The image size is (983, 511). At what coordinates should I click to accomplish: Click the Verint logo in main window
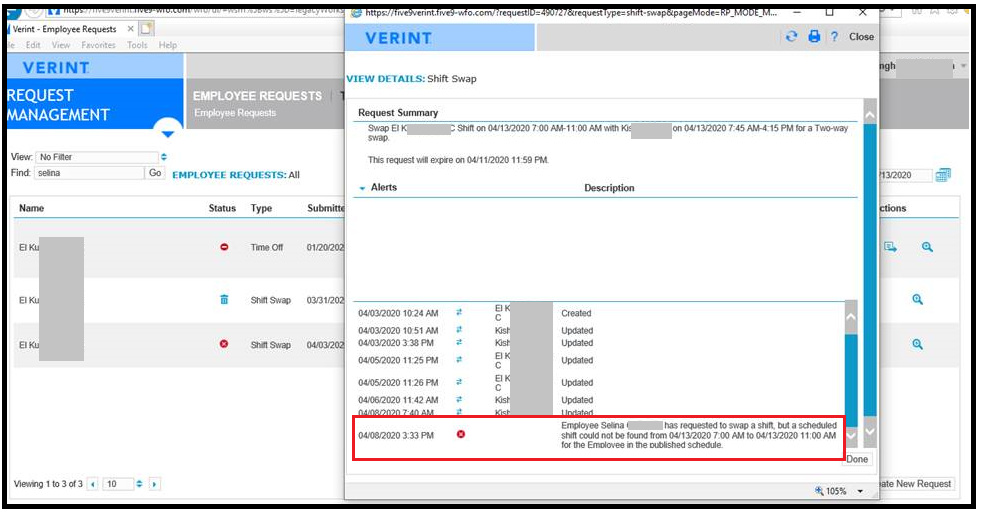tap(56, 67)
